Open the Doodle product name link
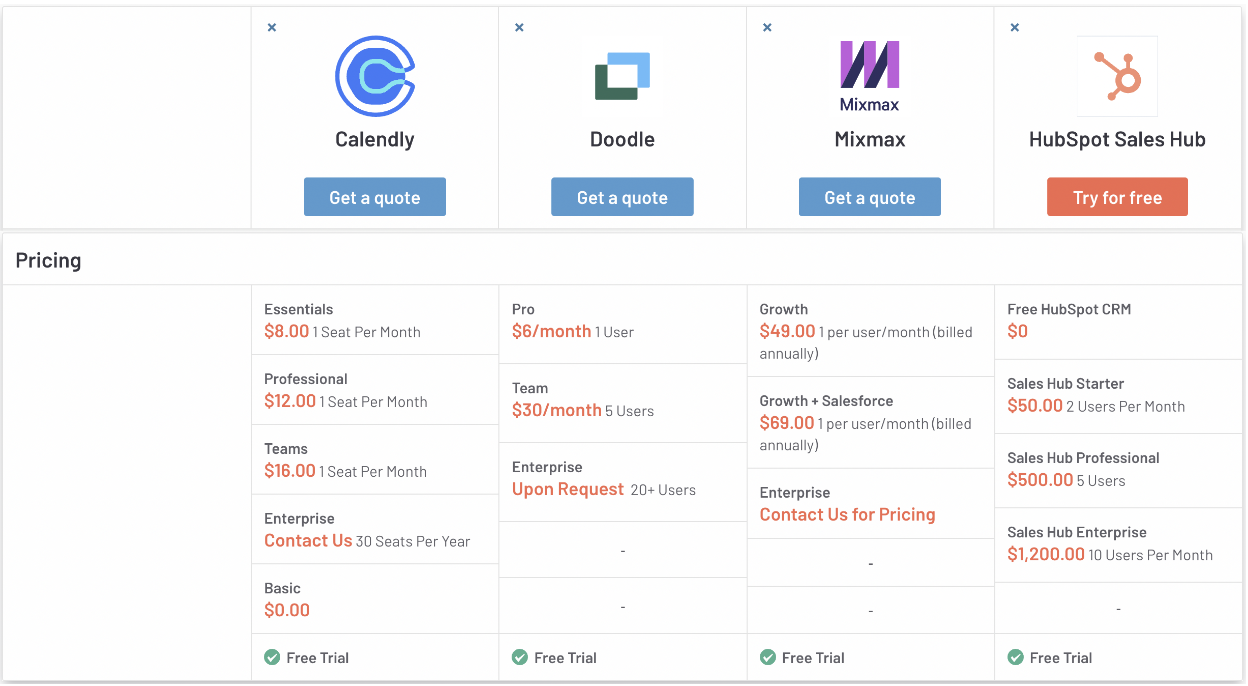 (x=622, y=140)
